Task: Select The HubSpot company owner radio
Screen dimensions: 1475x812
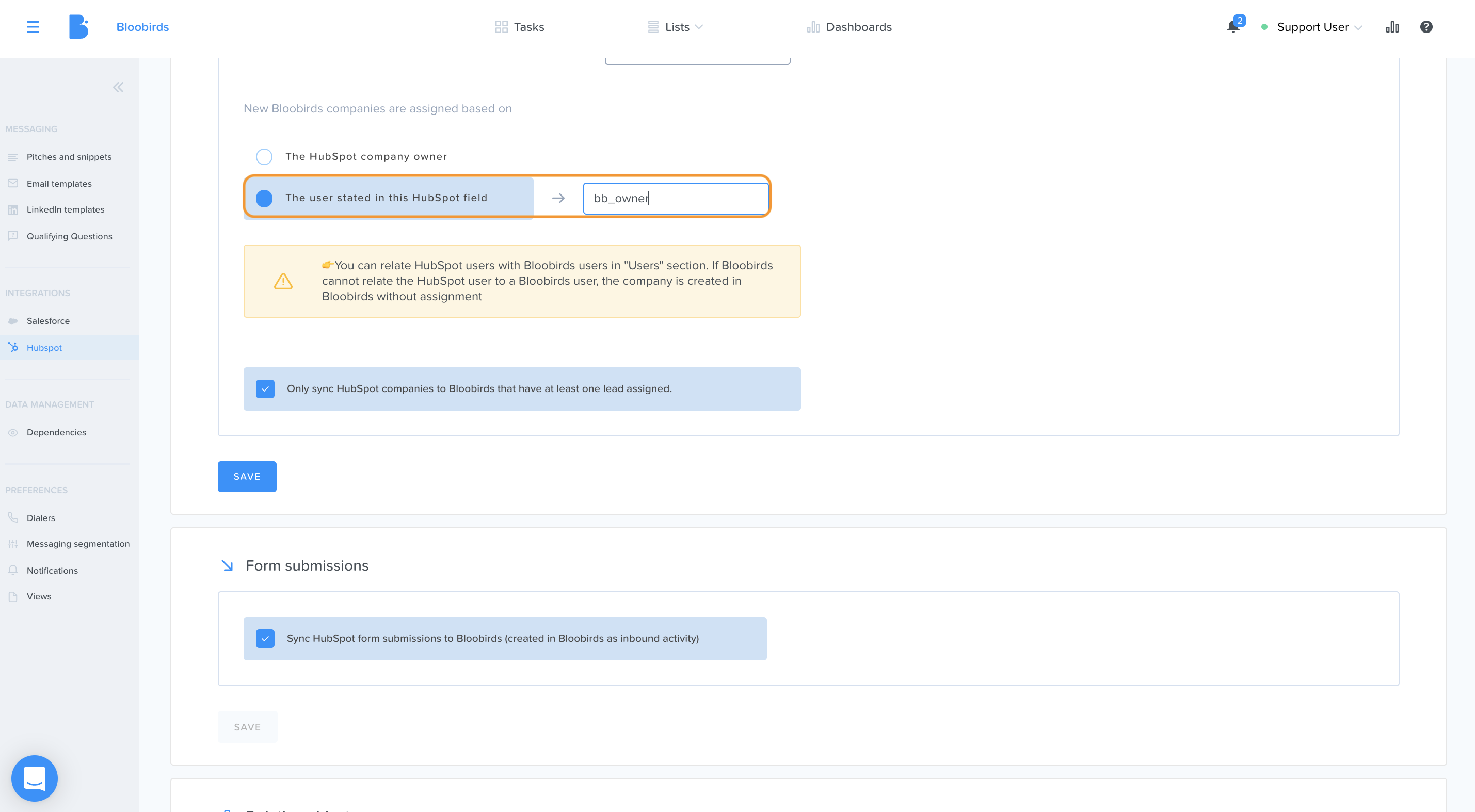Action: tap(264, 156)
